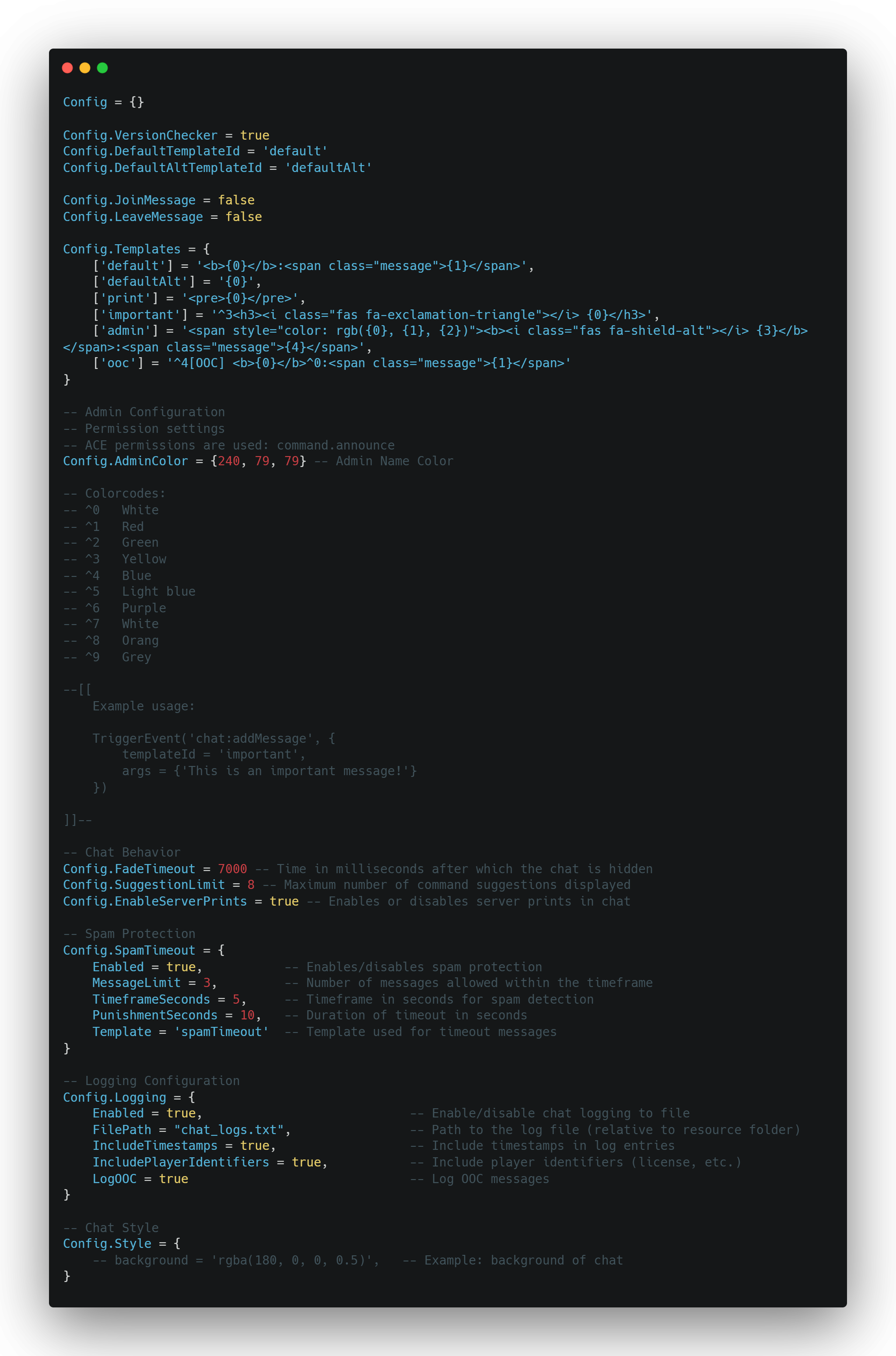Click the ['ooc'] template key
Viewport: 896px width, 1356px height.
pos(118,364)
